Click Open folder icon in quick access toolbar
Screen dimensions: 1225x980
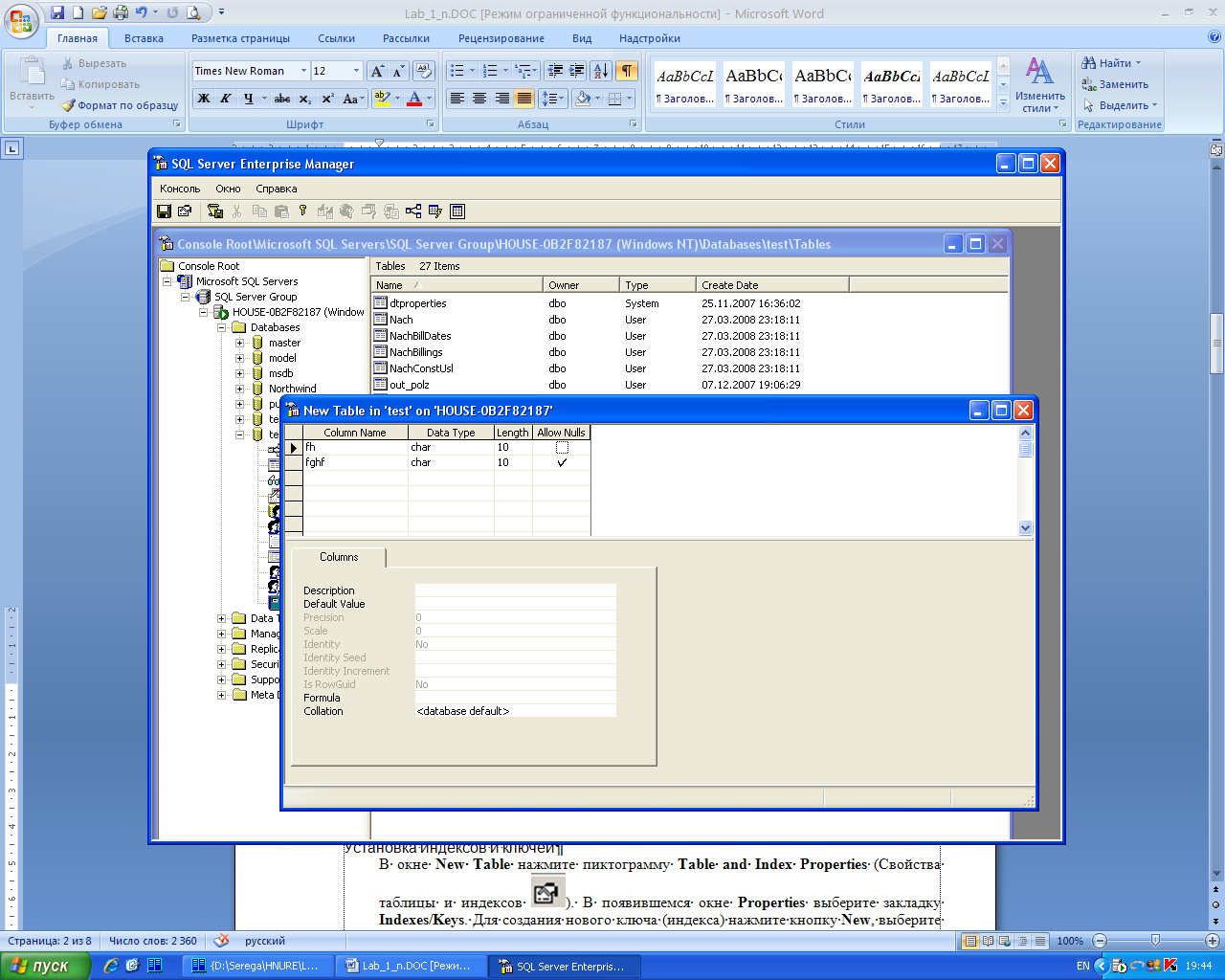click(100, 12)
